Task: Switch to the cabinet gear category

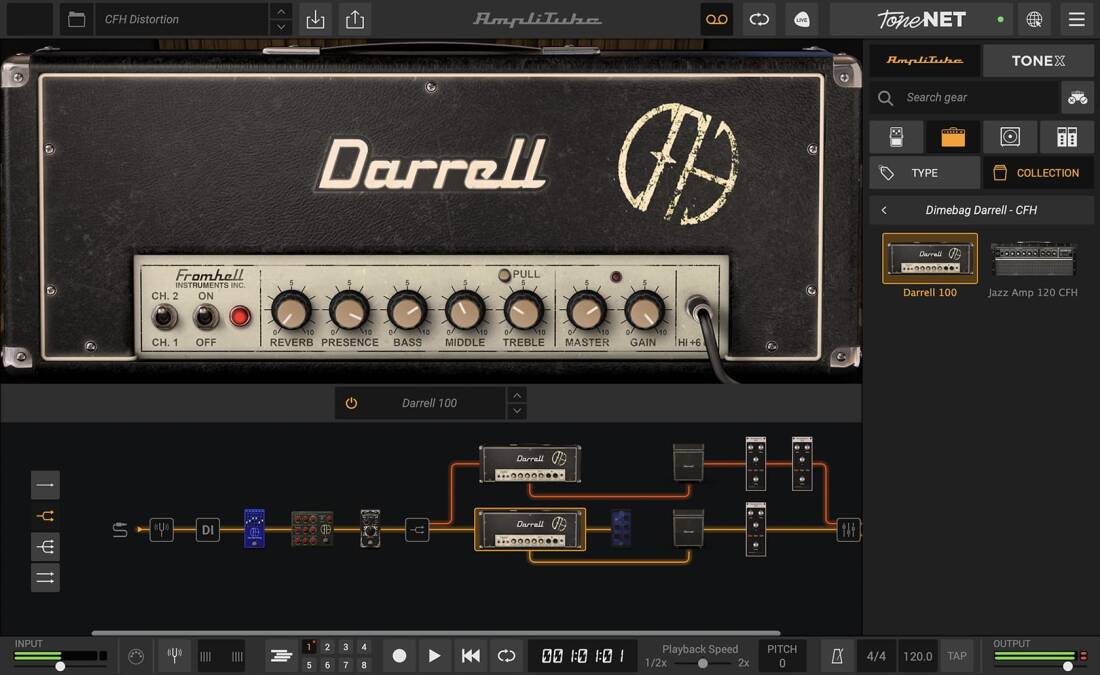Action: 1010,136
